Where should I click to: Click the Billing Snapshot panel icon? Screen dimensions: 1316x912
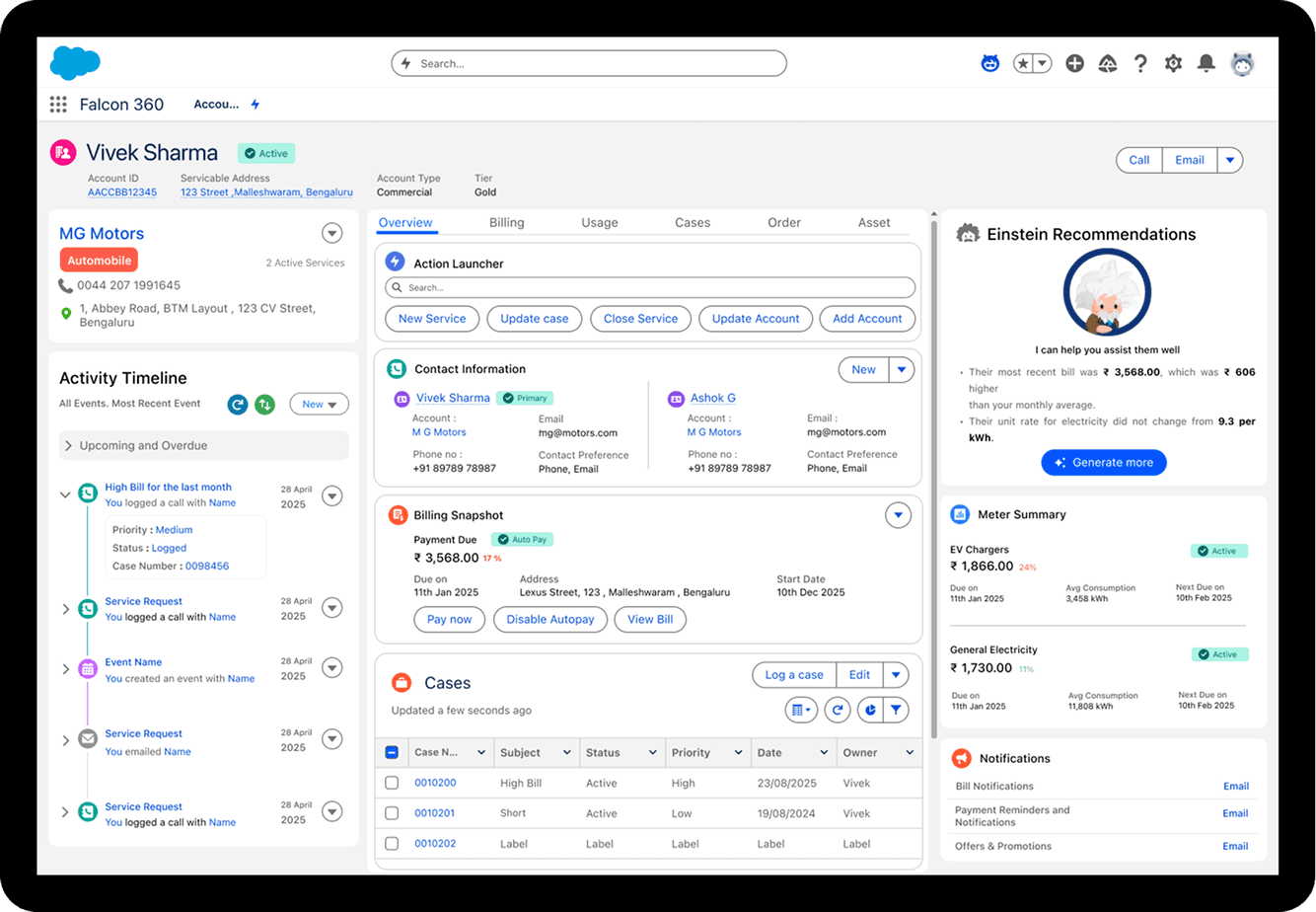tap(398, 515)
